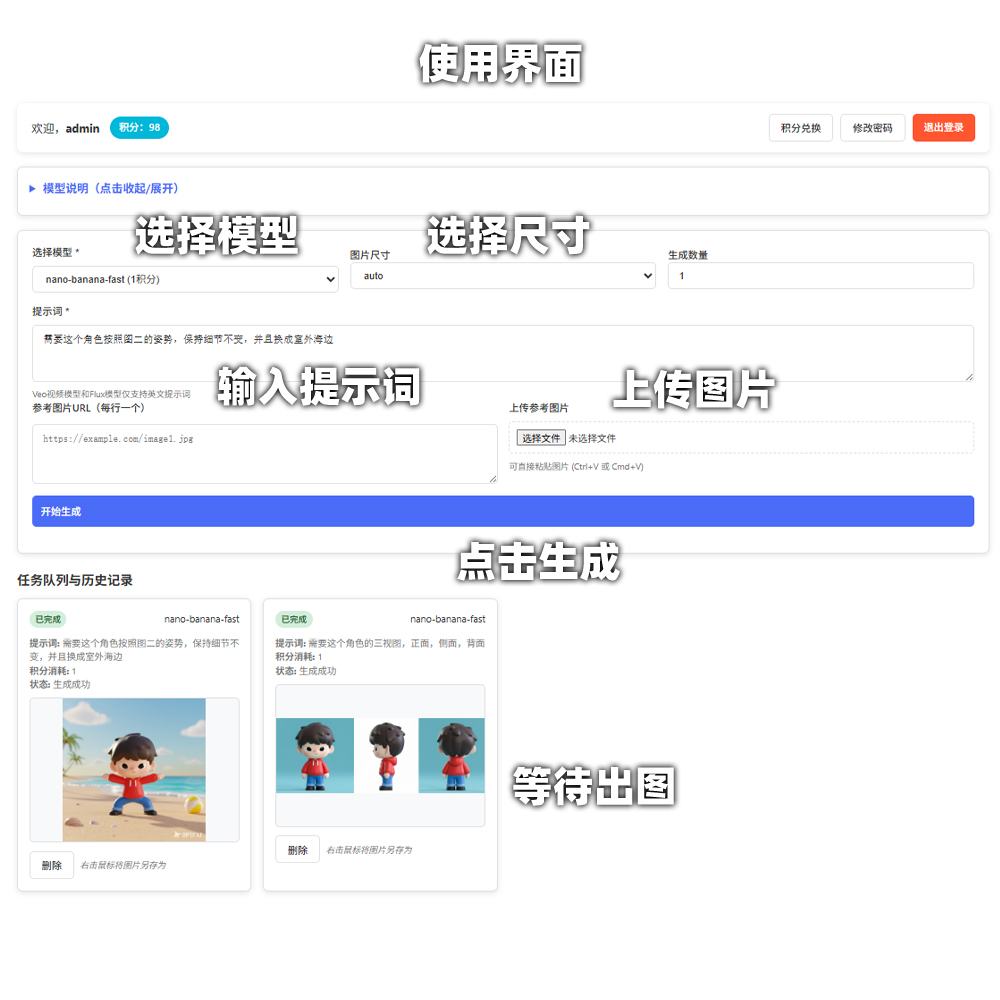Click into the 提示词 text area

point(502,353)
